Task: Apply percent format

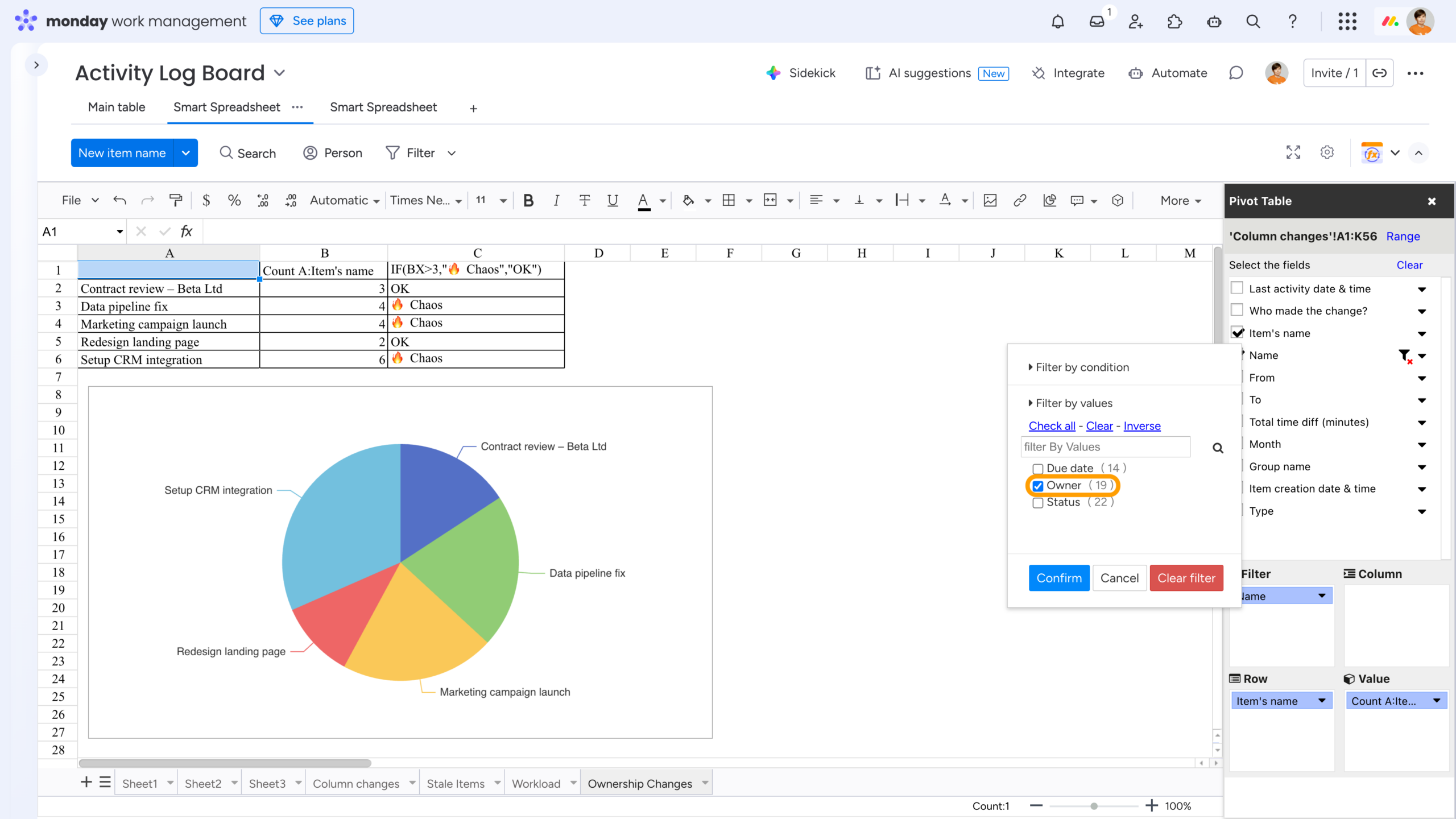Action: (x=234, y=200)
